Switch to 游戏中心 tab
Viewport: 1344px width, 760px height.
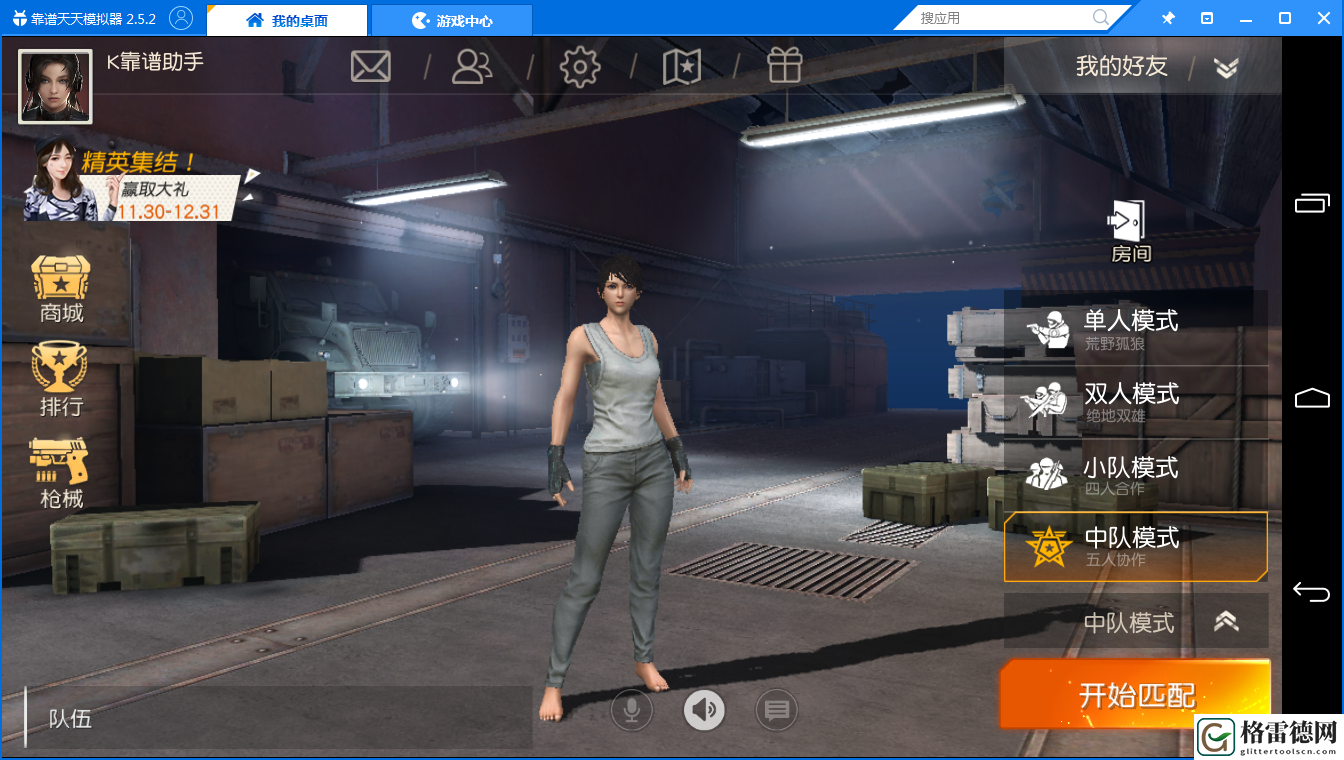tap(452, 20)
